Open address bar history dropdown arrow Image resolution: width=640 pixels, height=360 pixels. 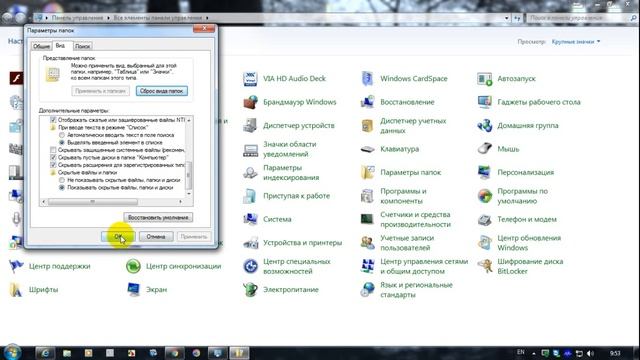click(x=507, y=18)
